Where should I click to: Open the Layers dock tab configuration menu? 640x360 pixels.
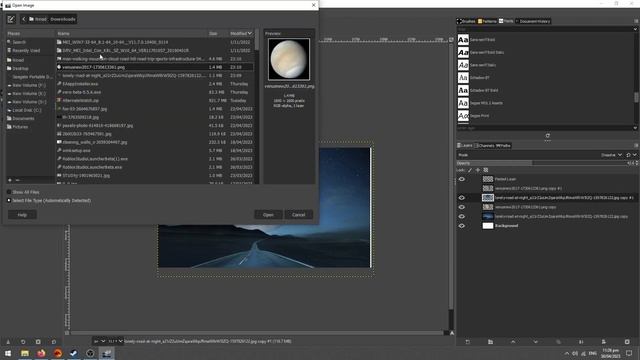click(636, 146)
